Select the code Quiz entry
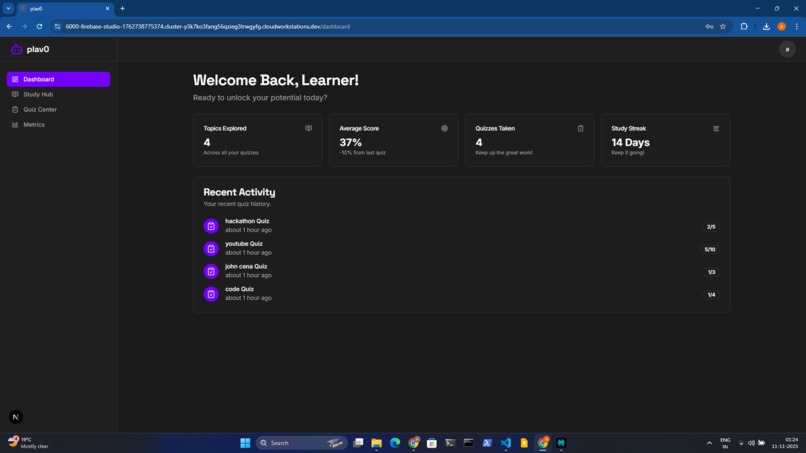Image resolution: width=806 pixels, height=453 pixels. pyautogui.click(x=462, y=294)
